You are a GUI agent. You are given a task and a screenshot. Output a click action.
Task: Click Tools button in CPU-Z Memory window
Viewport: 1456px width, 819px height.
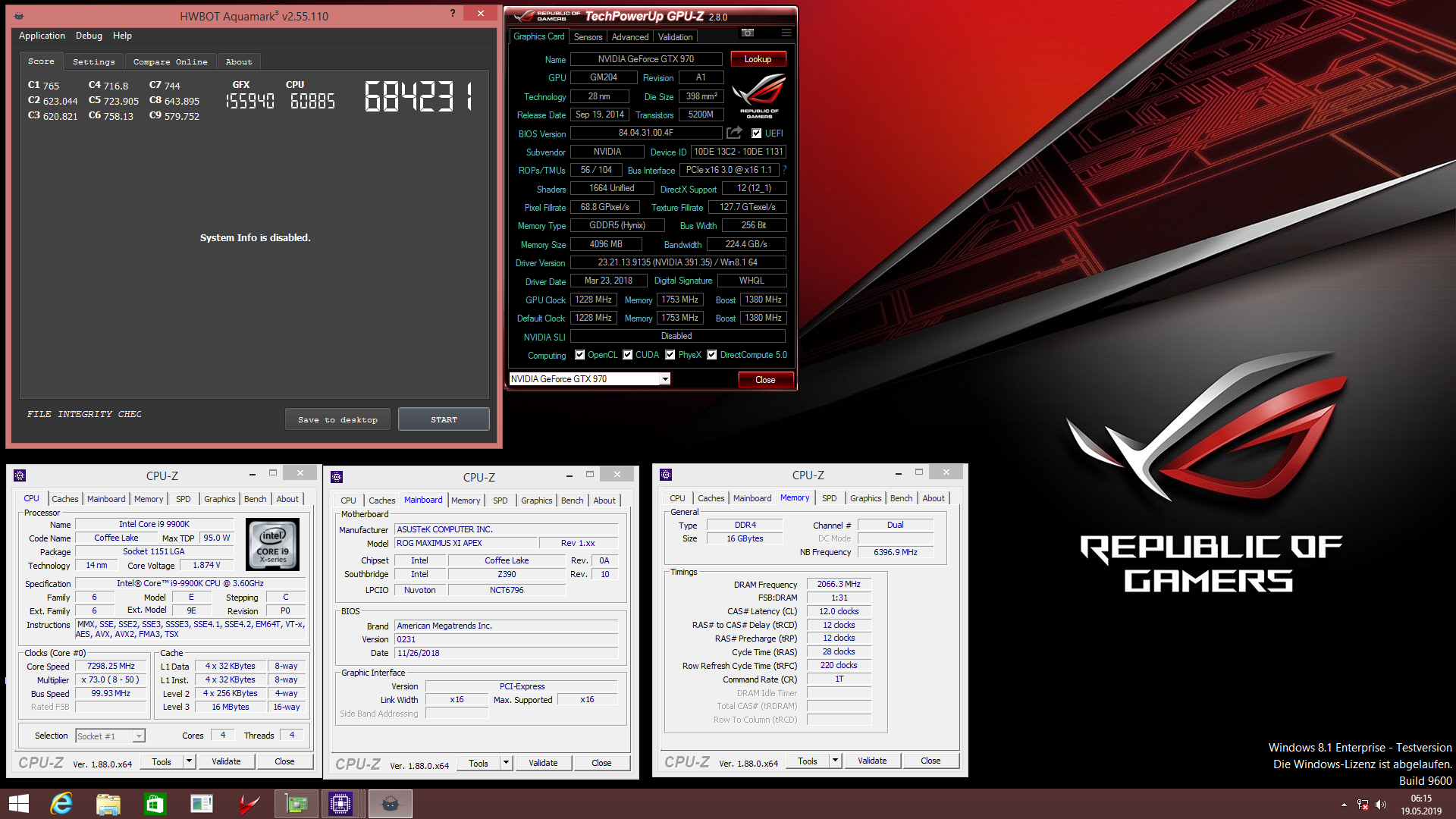[x=808, y=761]
